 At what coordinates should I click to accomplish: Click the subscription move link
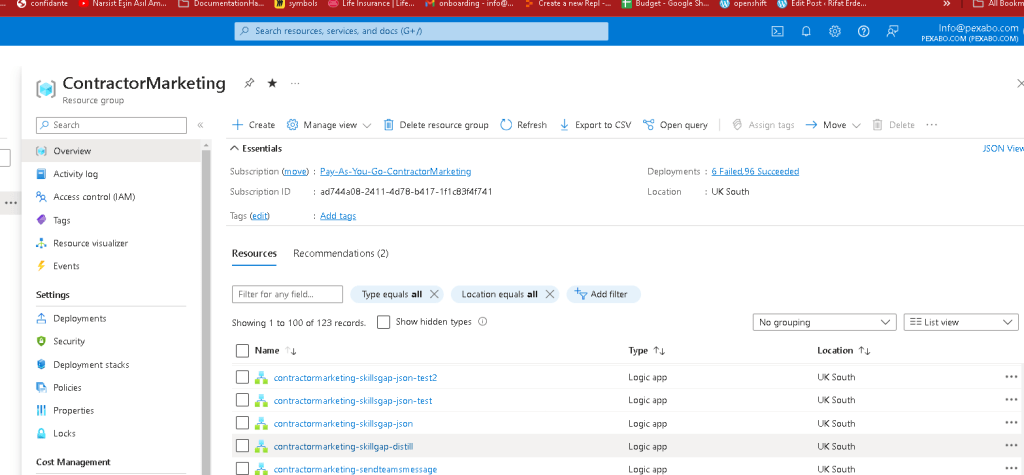tap(295, 171)
